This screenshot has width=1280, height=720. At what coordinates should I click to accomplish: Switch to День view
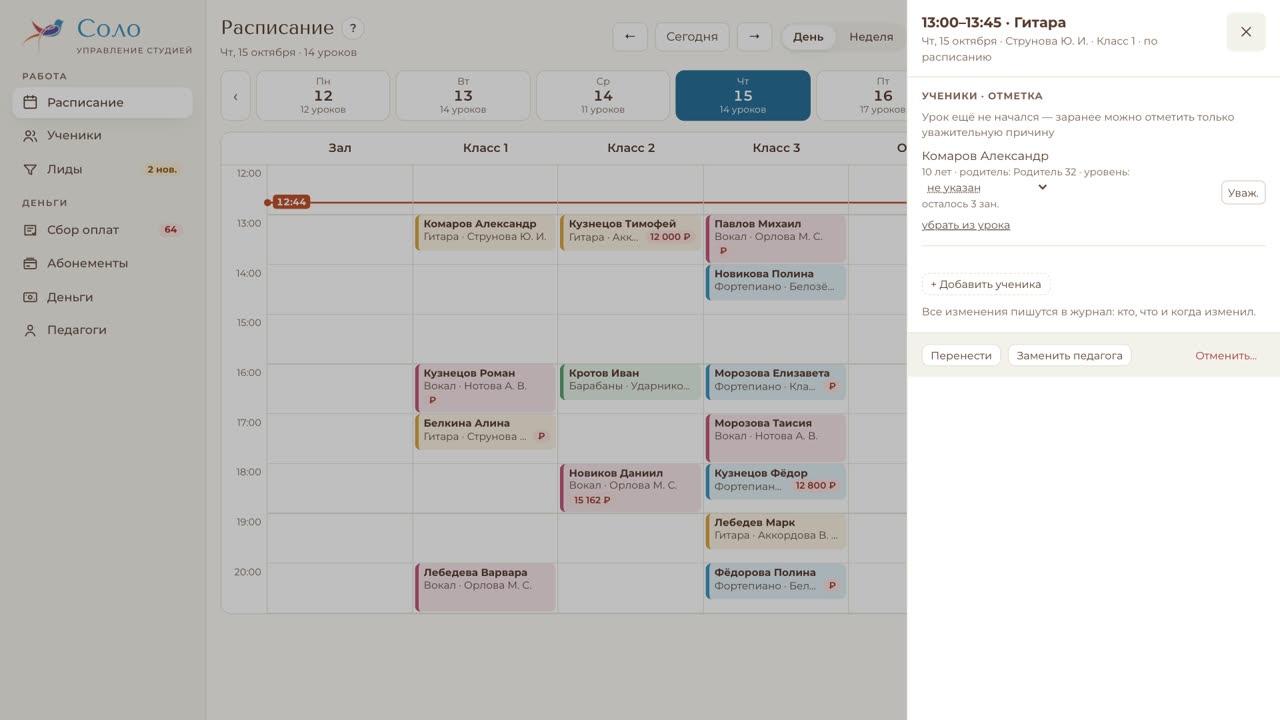point(808,37)
